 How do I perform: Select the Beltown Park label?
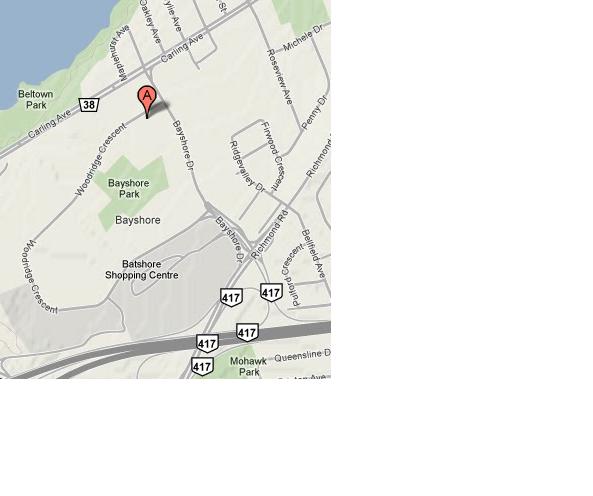click(36, 99)
